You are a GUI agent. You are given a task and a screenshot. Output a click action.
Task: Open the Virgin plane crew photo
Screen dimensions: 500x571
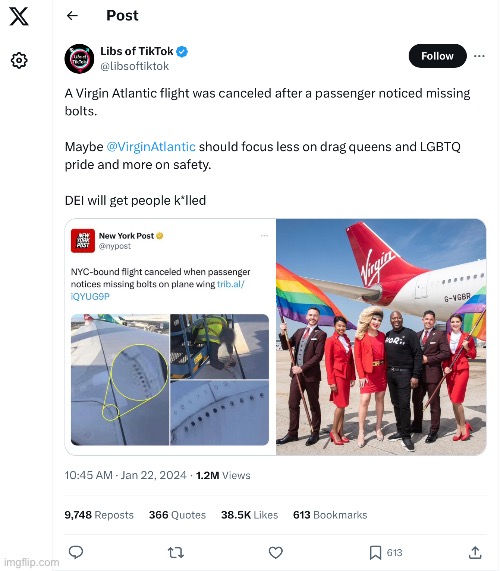381,337
